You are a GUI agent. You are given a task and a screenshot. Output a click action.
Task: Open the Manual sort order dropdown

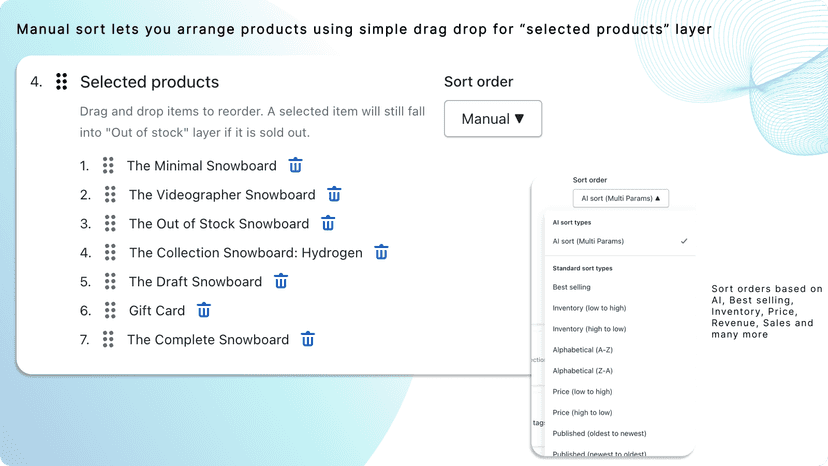[x=493, y=119]
